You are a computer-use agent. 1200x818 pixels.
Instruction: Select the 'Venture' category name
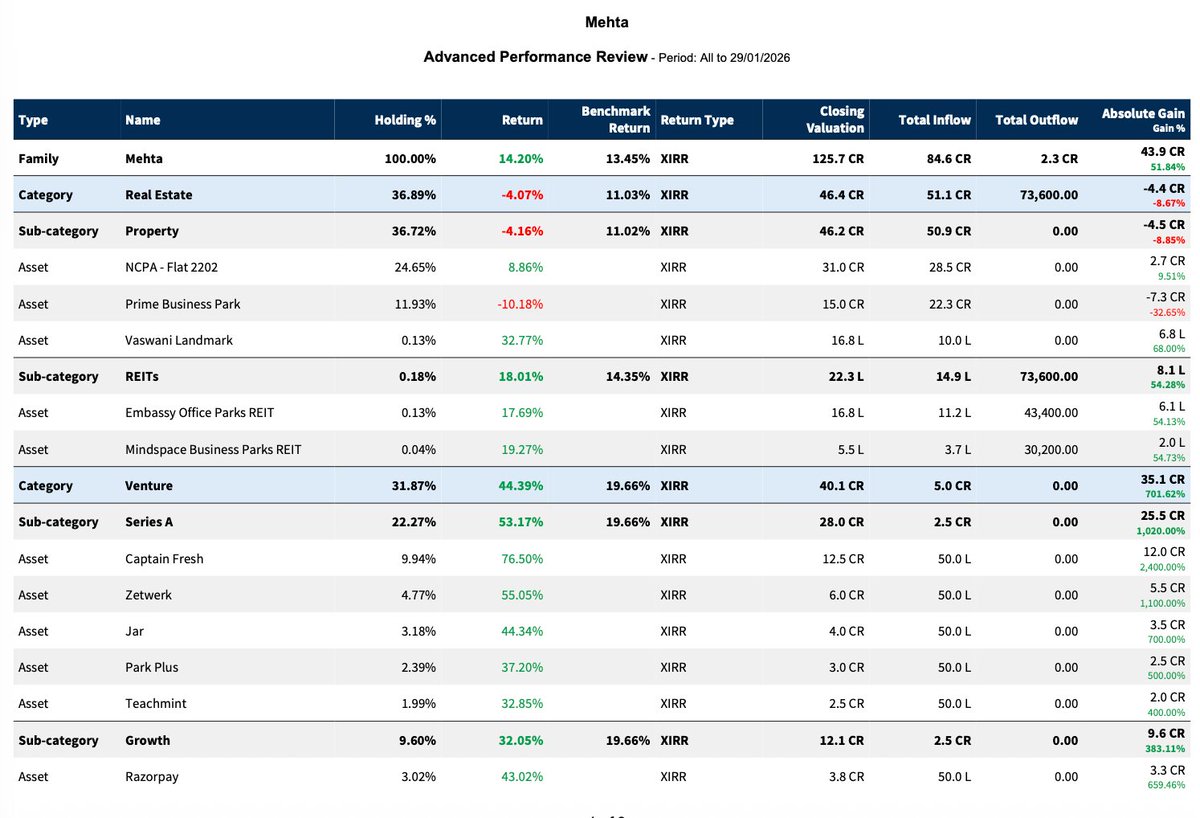(x=149, y=486)
